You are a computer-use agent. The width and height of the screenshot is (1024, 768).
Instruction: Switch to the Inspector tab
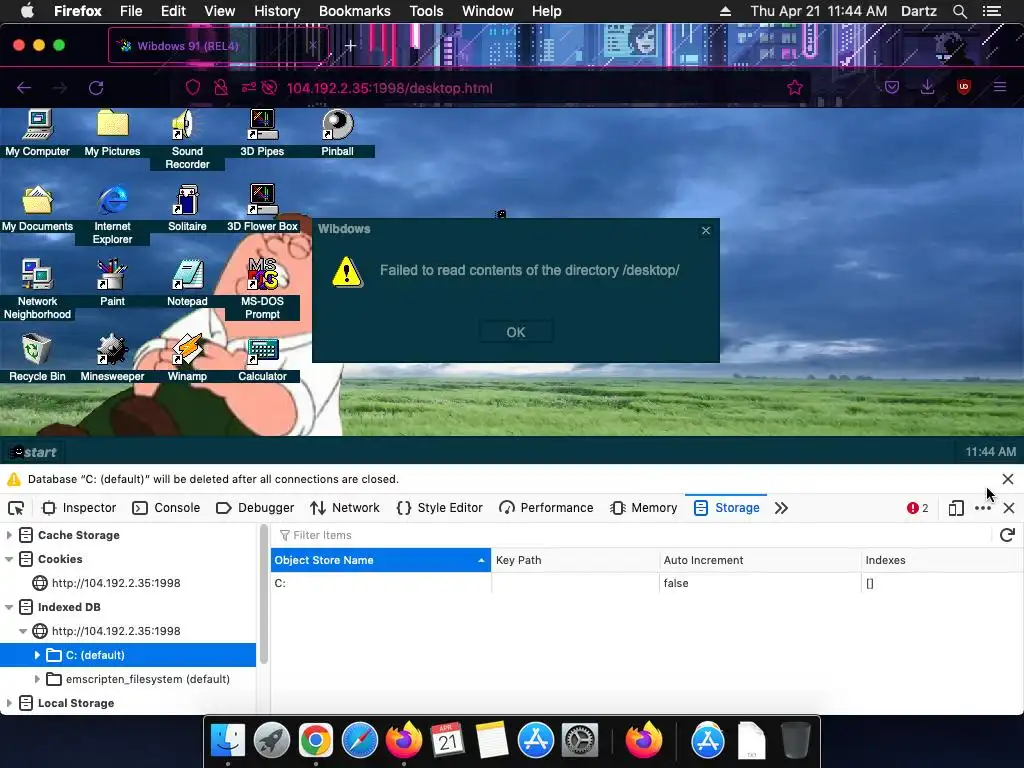point(79,508)
